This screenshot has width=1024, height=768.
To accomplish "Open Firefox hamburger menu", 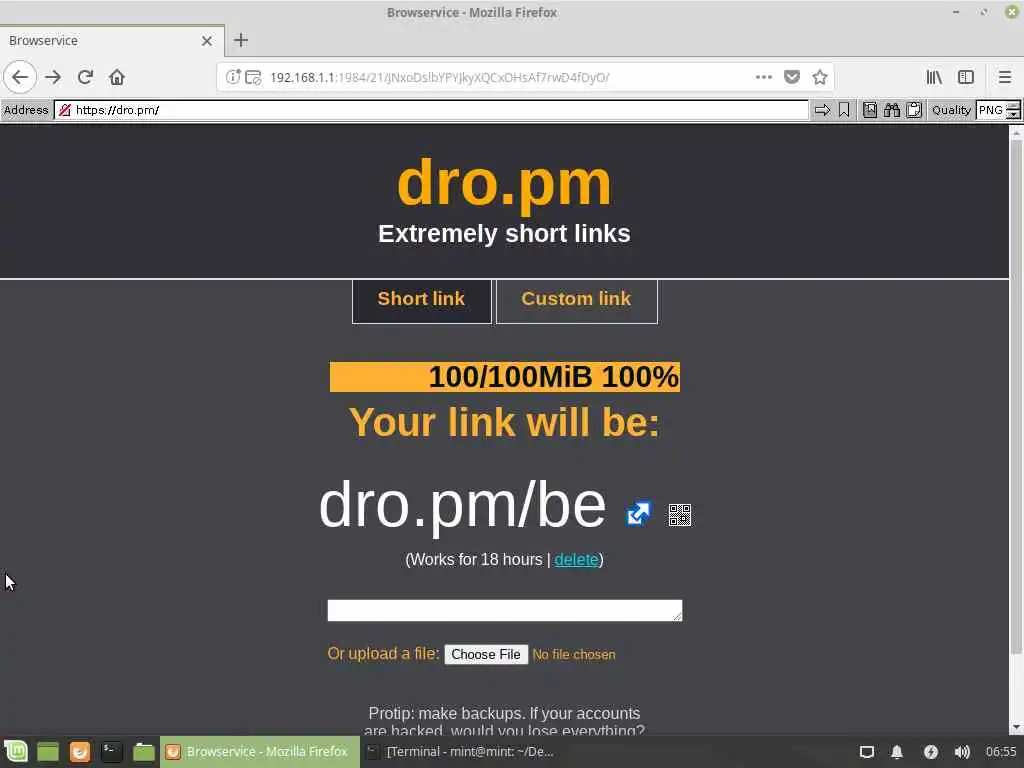I will click(1004, 77).
